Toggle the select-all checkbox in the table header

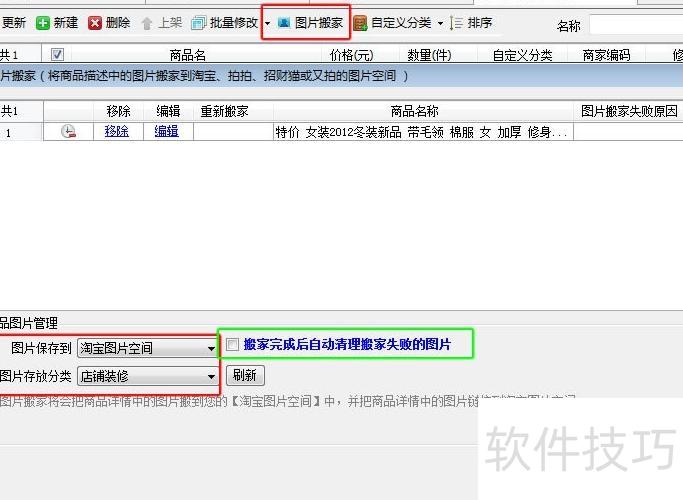[57, 55]
